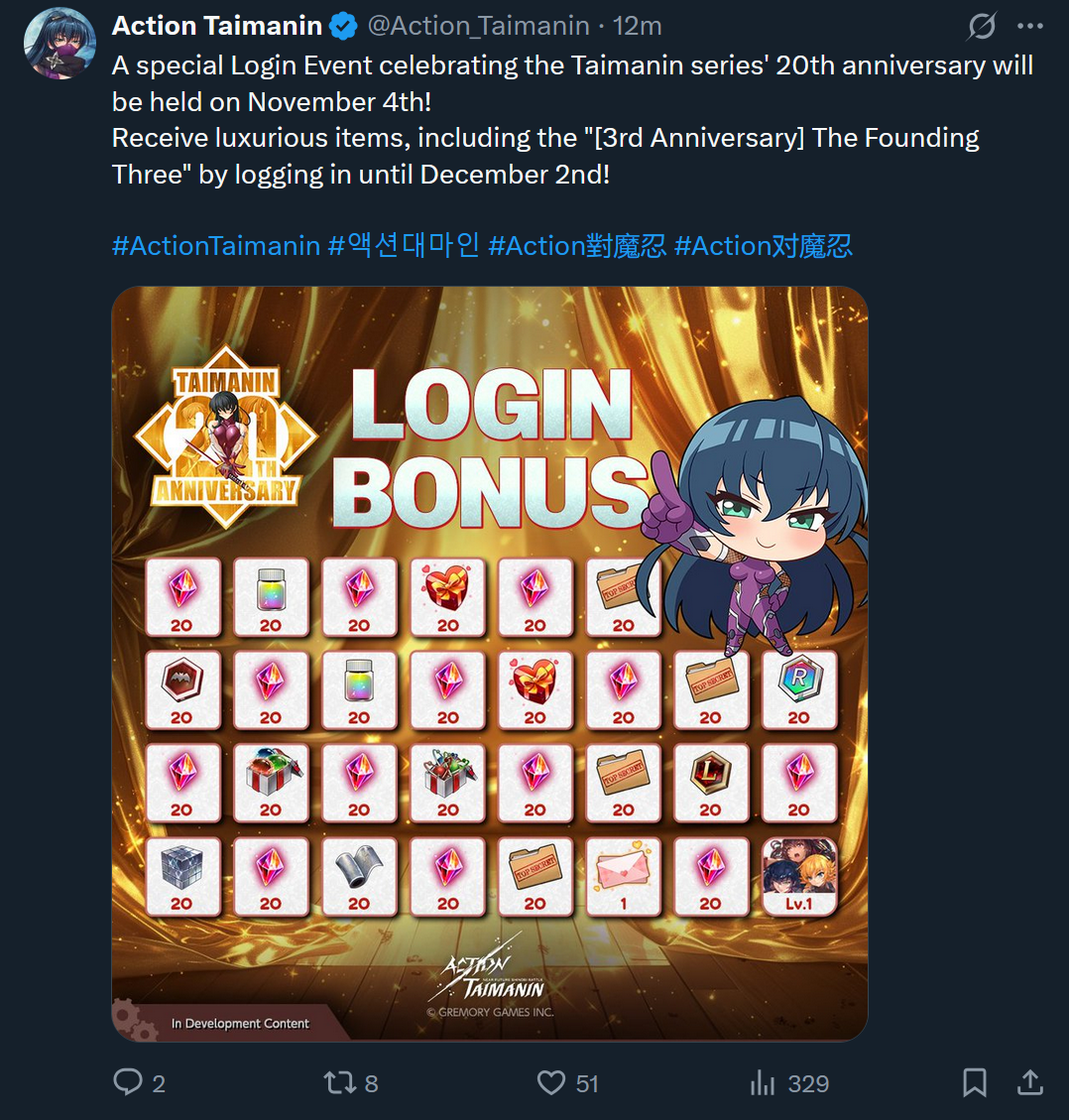Viewport: 1069px width, 1120px height.
Task: Click the blue verified badge
Action: [343, 27]
